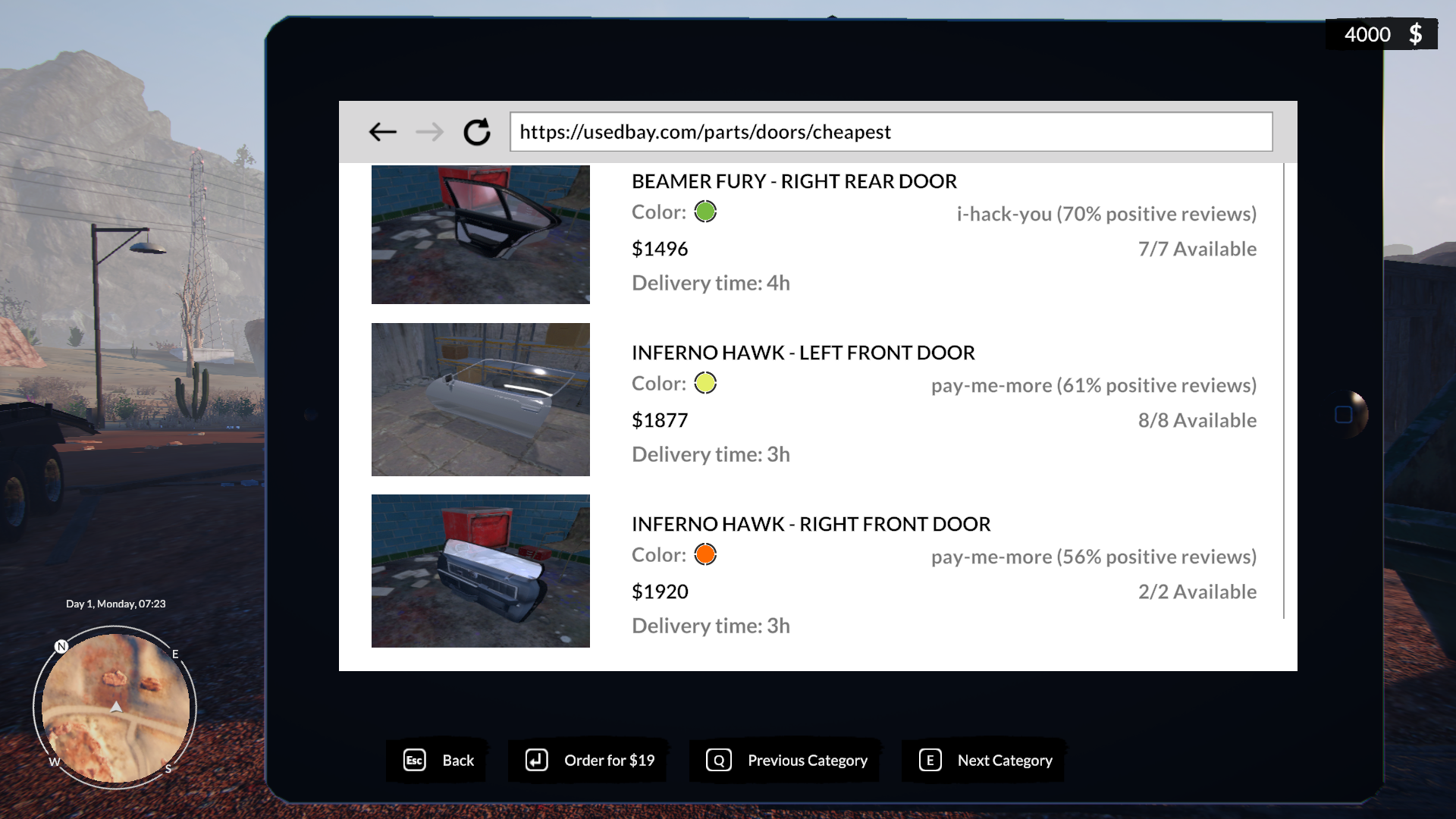This screenshot has width=1456, height=819.
Task: Open the Beamer Fury right rear door thumbnail
Action: (481, 234)
